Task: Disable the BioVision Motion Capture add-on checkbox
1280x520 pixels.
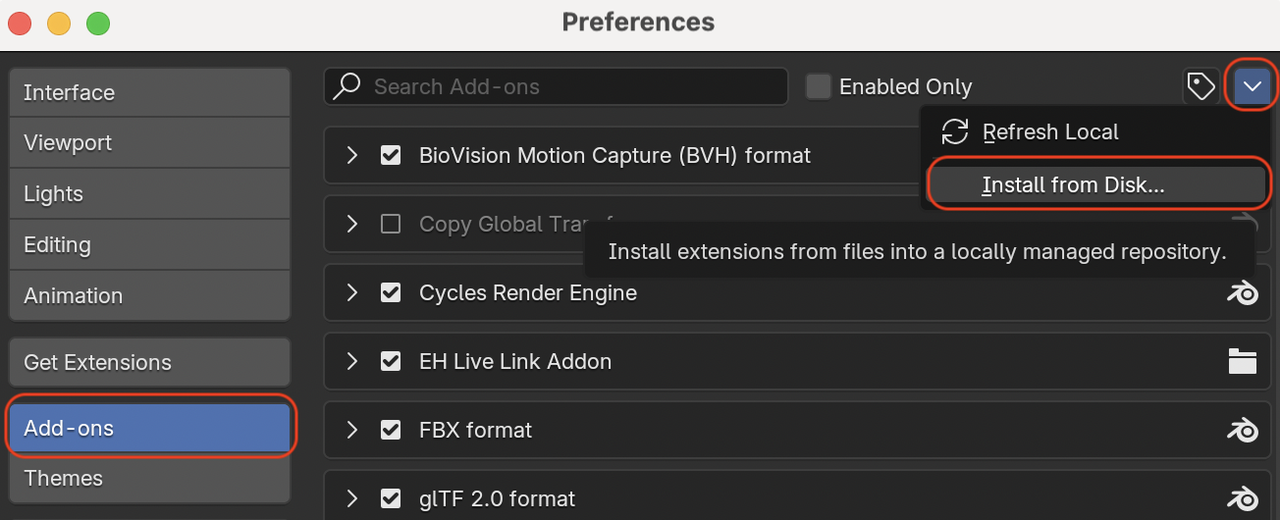Action: 391,156
